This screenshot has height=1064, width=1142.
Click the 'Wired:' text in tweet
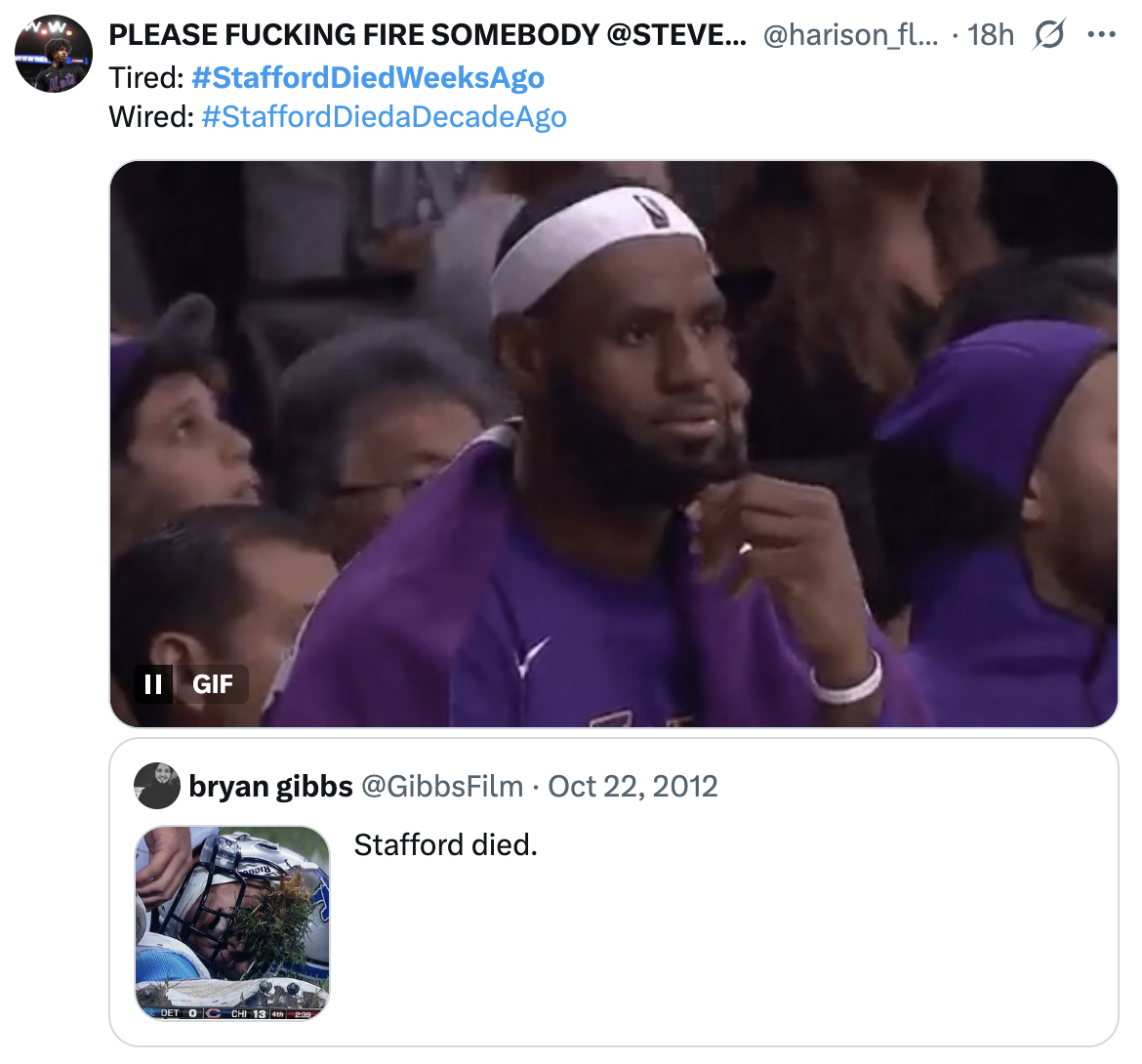[151, 116]
